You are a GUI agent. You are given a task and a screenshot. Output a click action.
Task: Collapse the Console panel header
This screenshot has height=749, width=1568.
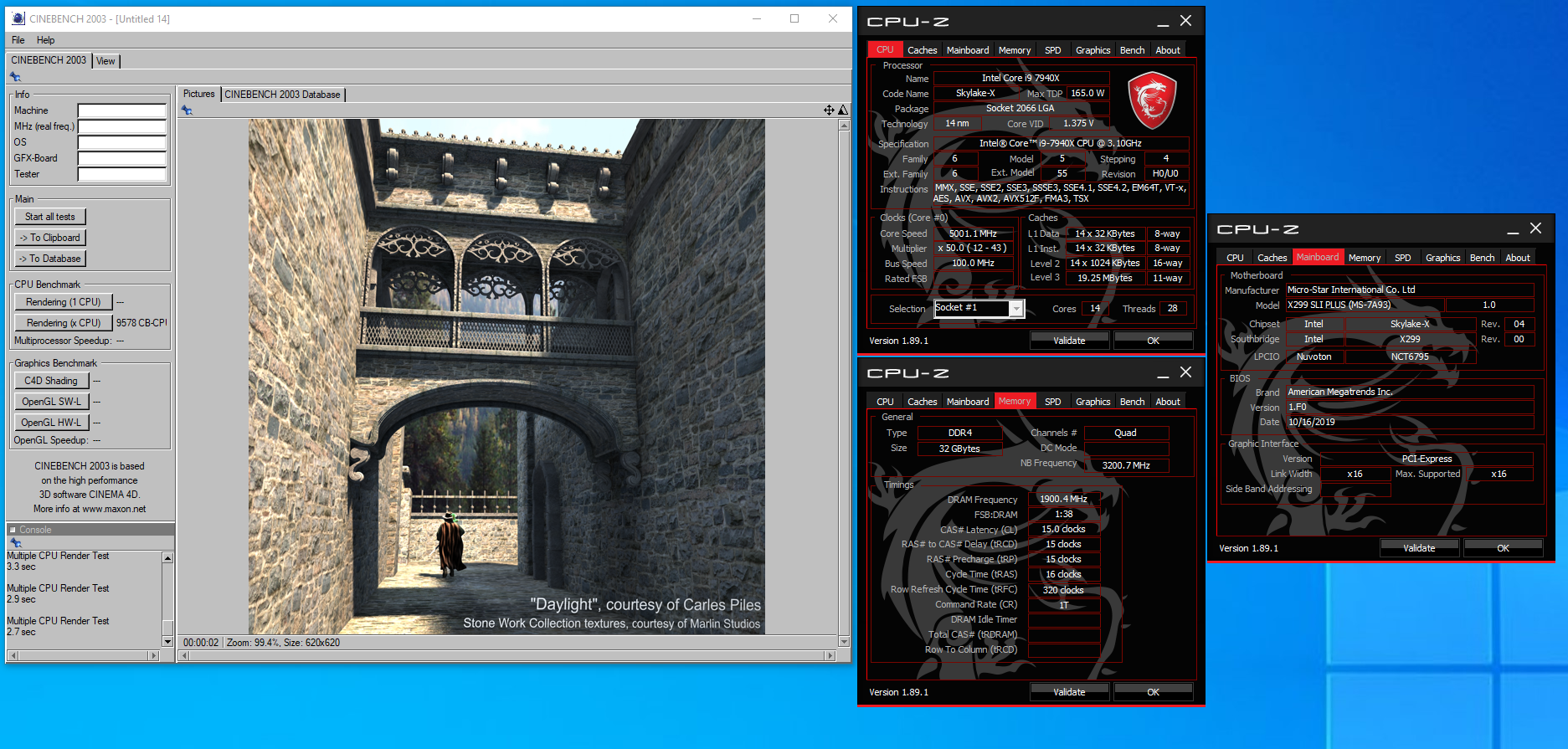coord(13,530)
